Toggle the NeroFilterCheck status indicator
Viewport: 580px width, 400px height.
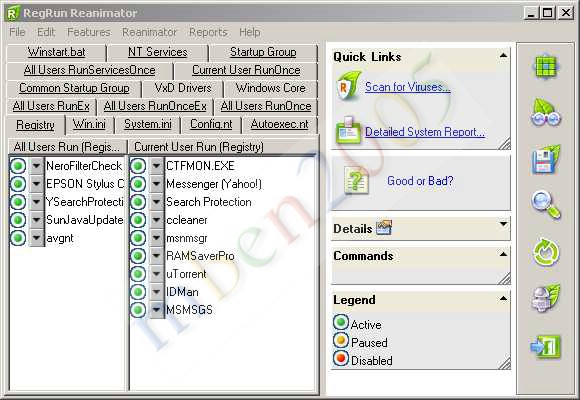click(x=18, y=165)
